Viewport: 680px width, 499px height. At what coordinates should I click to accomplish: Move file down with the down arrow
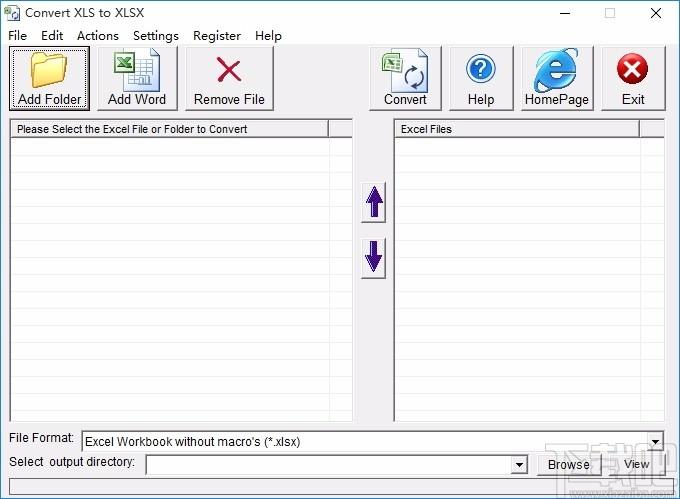(373, 258)
